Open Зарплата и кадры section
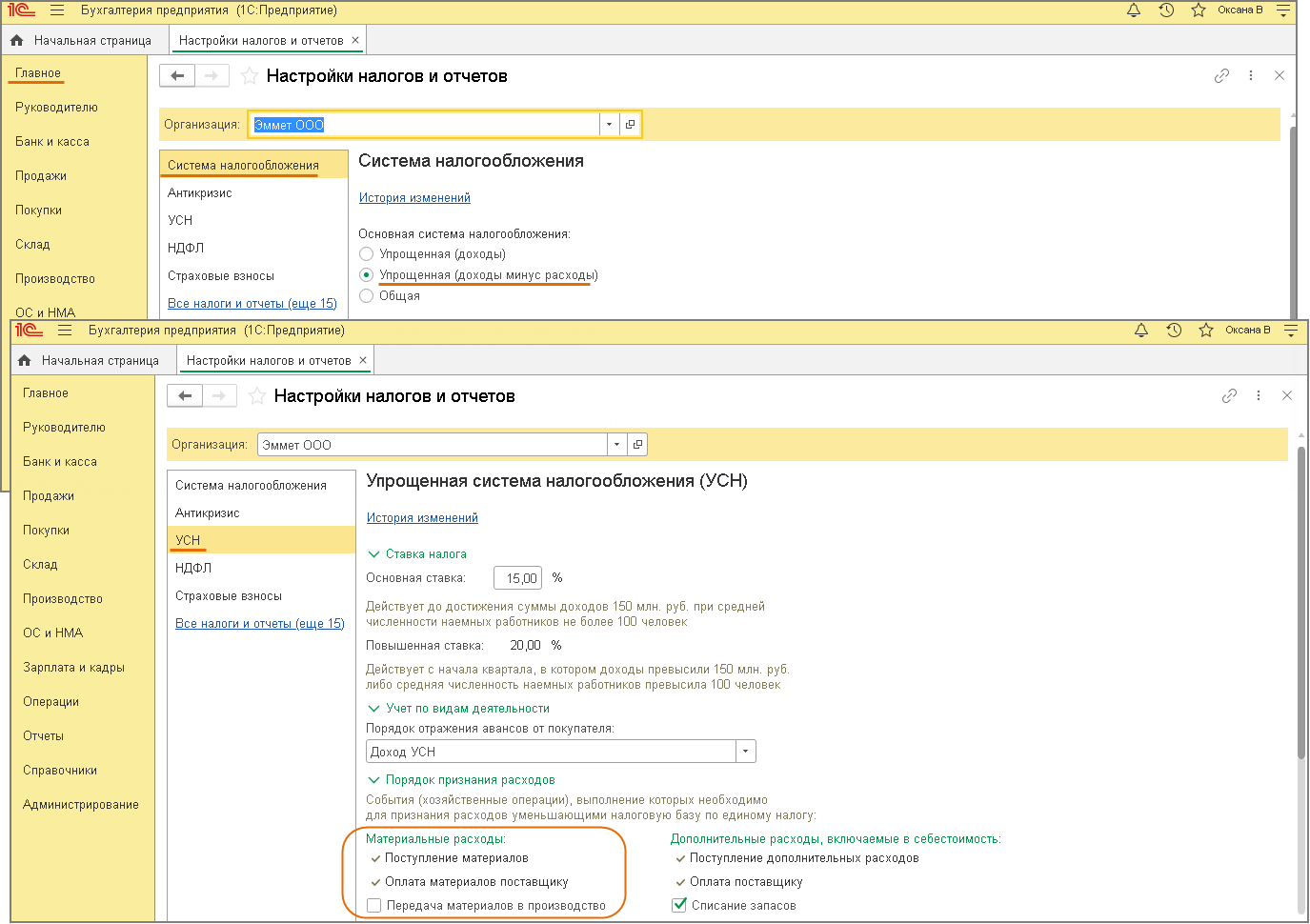1310x924 pixels. pyautogui.click(x=74, y=668)
